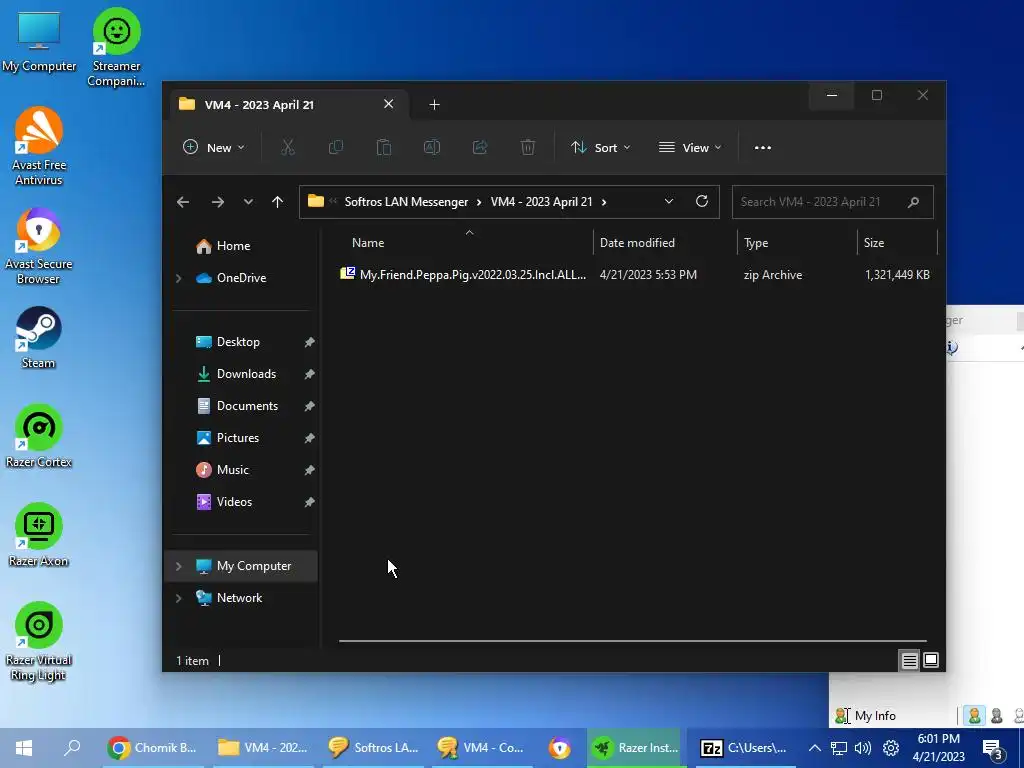This screenshot has height=768, width=1024.
Task: Select Streamer Companion desktop icon
Action: (x=116, y=47)
